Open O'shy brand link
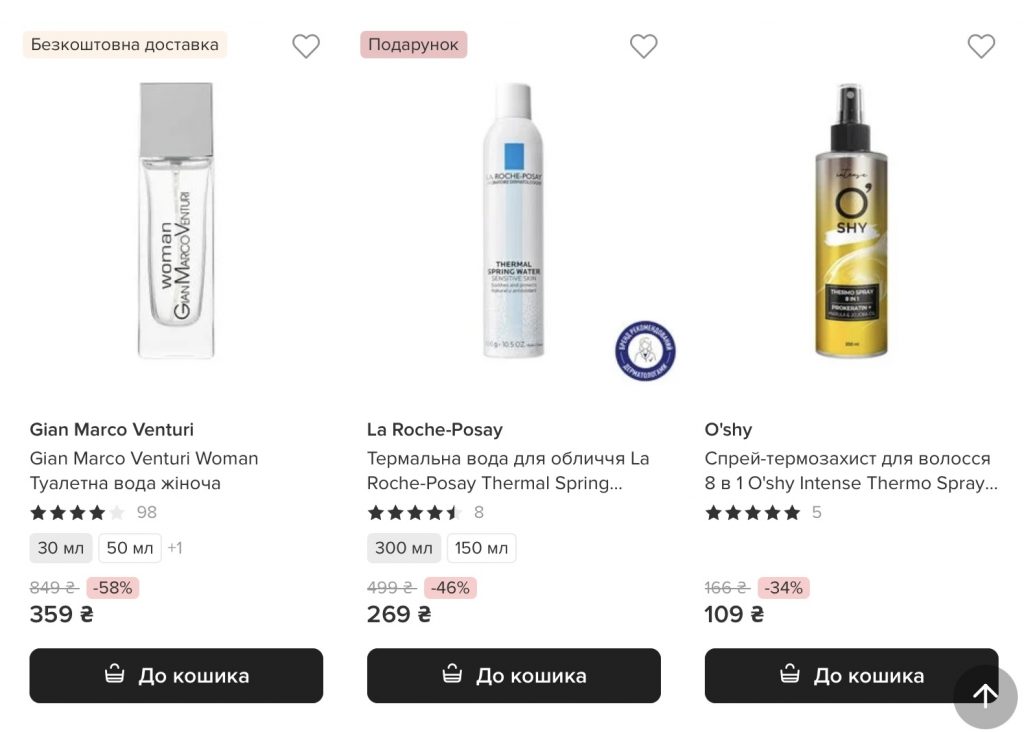Viewport: 1024px width, 732px height. pyautogui.click(x=728, y=430)
